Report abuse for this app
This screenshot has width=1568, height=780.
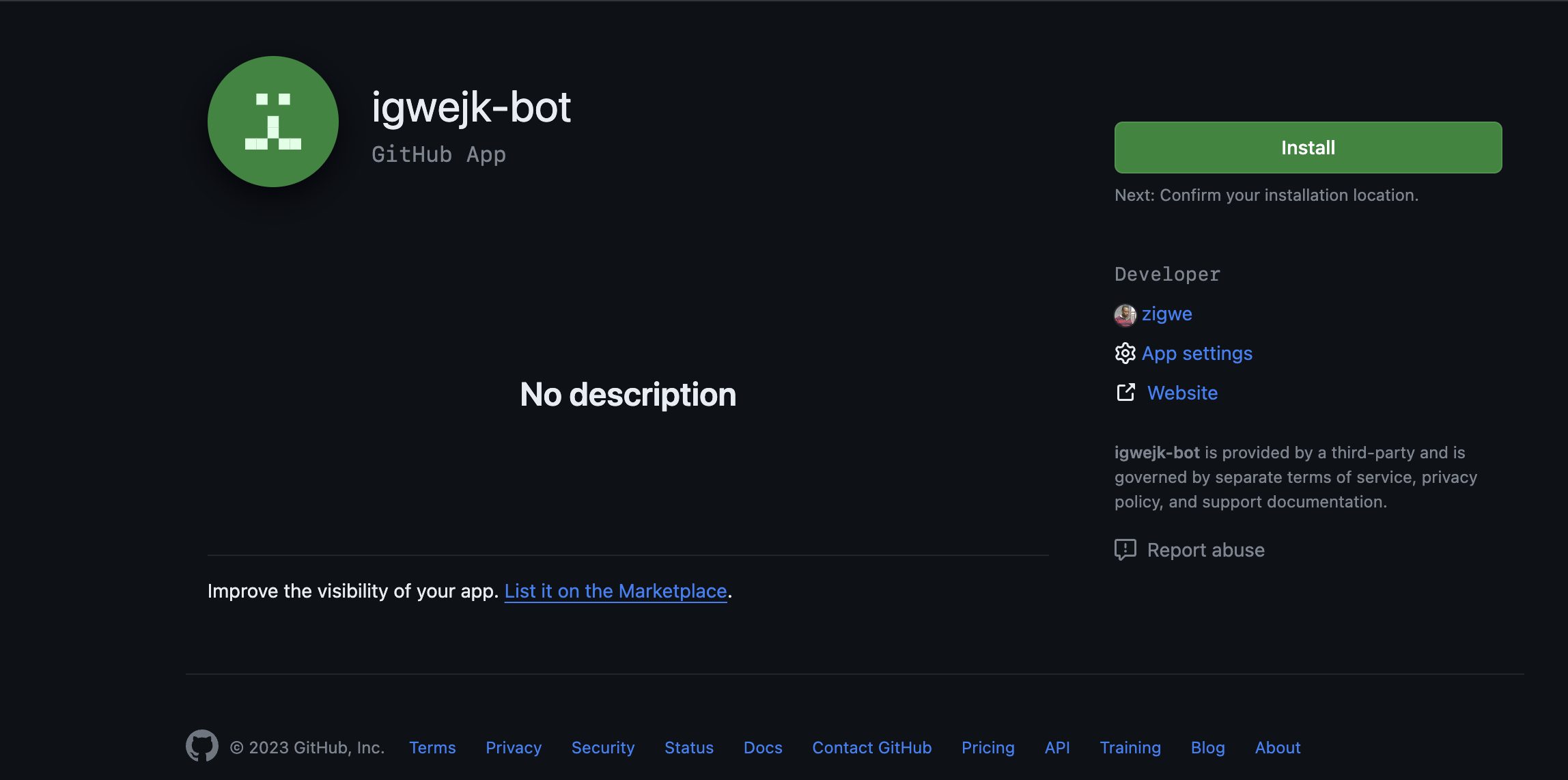click(1205, 551)
